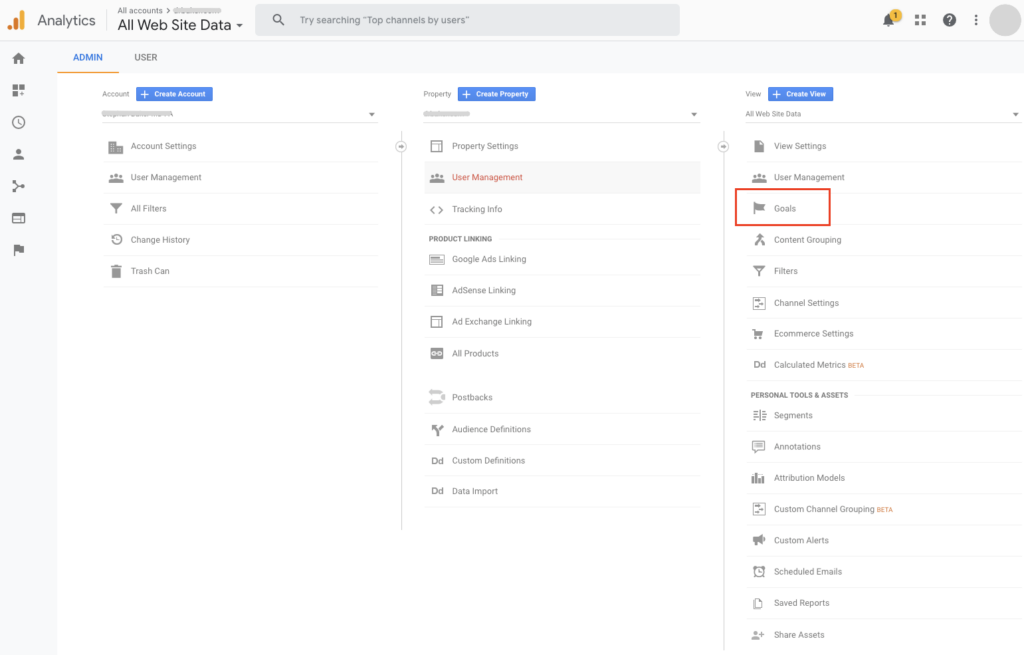
Task: Open the Behavior icon in sidebar
Action: (18, 218)
